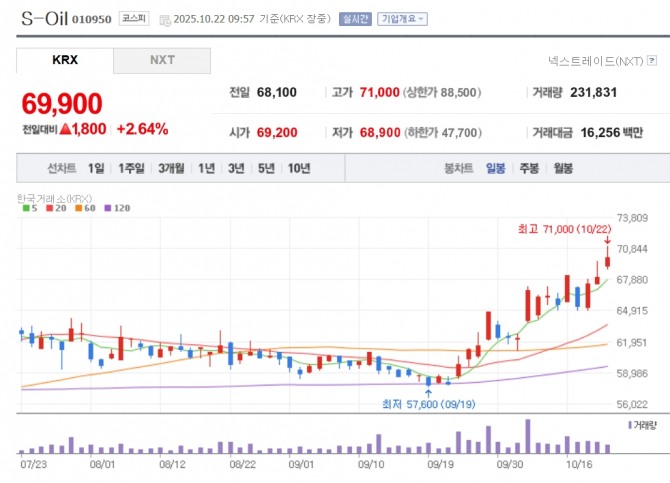
Task: Click the trading value 16,256 백만
Action: tap(611, 133)
